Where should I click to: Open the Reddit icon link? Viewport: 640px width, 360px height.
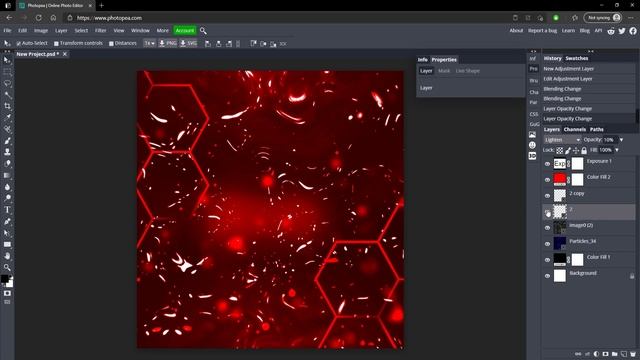(611, 31)
